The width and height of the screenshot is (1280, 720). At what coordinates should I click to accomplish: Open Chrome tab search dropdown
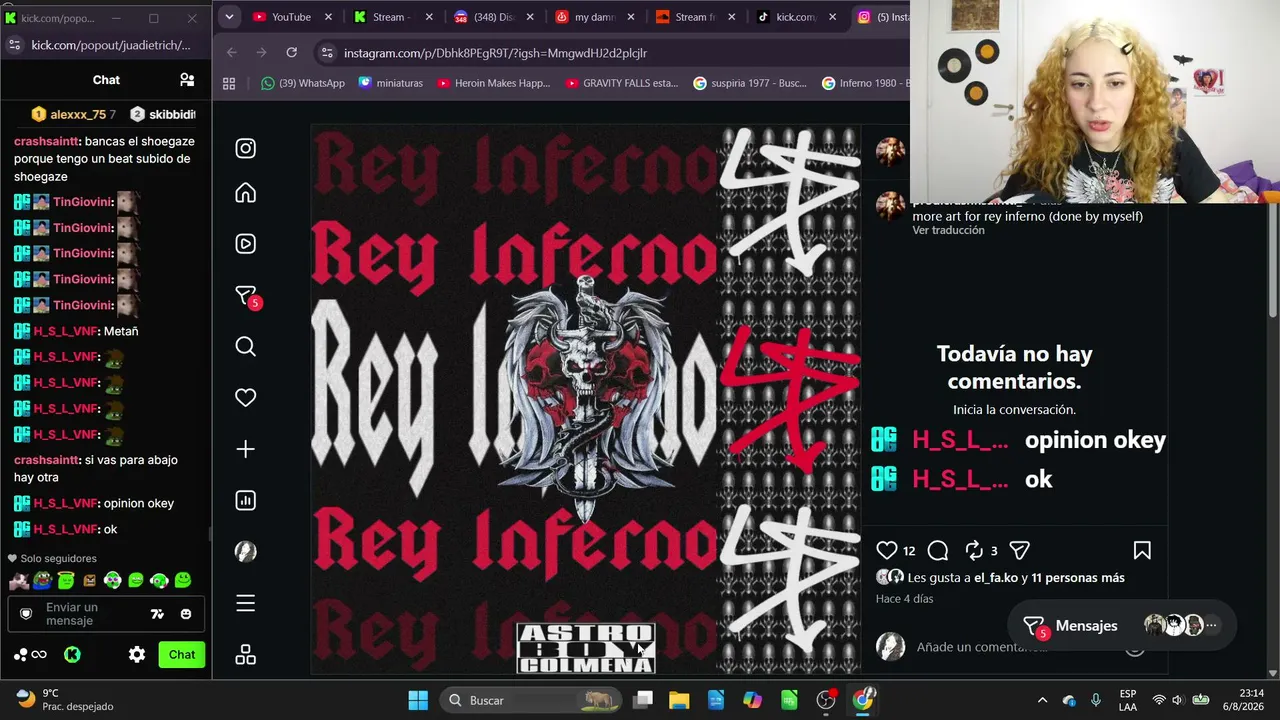229,17
